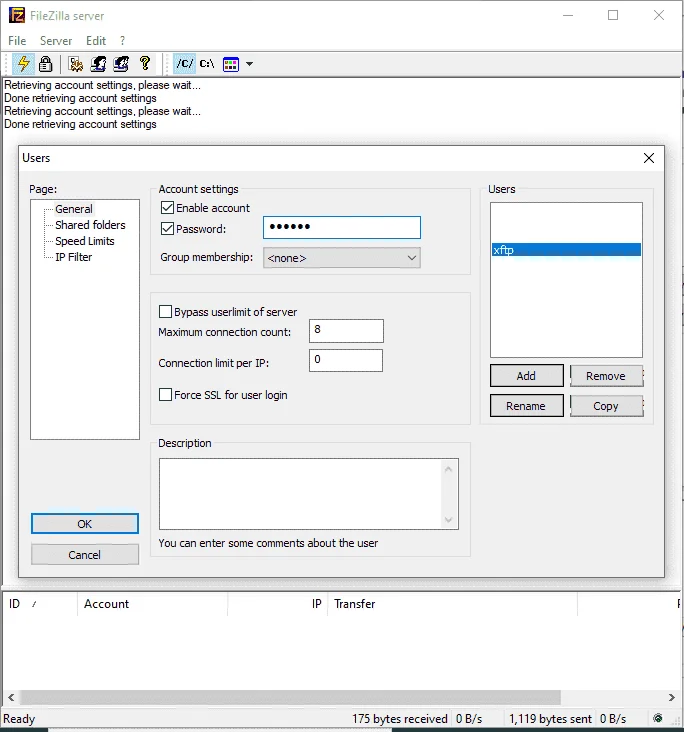Expand the sorting dropdown arrow in toolbar

tap(249, 64)
